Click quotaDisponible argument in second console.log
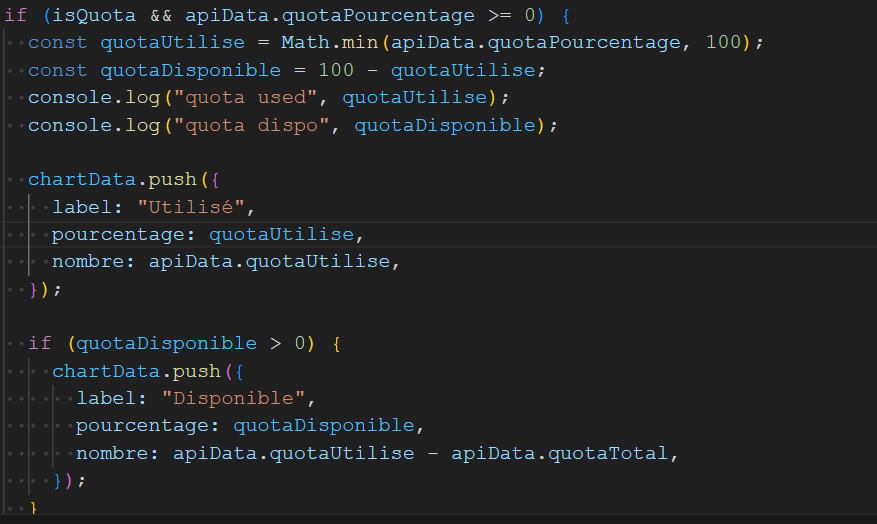The height and width of the screenshot is (524, 877). (445, 125)
